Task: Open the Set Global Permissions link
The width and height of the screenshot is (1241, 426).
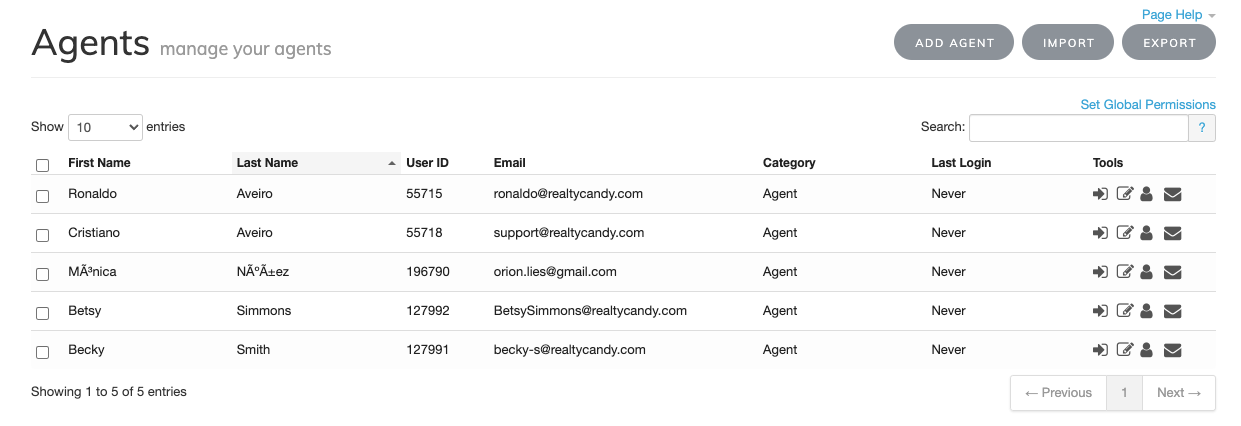Action: click(x=1148, y=104)
